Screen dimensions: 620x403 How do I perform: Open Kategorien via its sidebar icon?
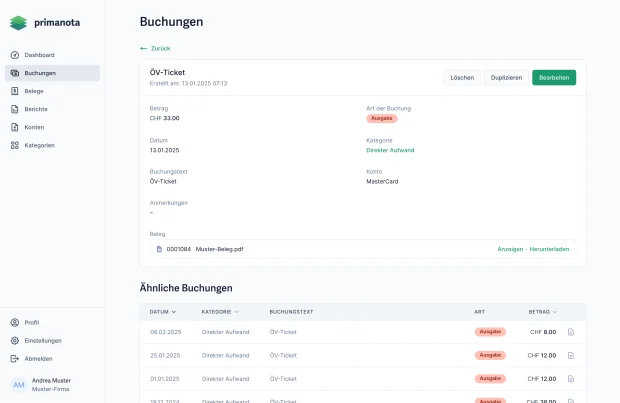(15, 145)
